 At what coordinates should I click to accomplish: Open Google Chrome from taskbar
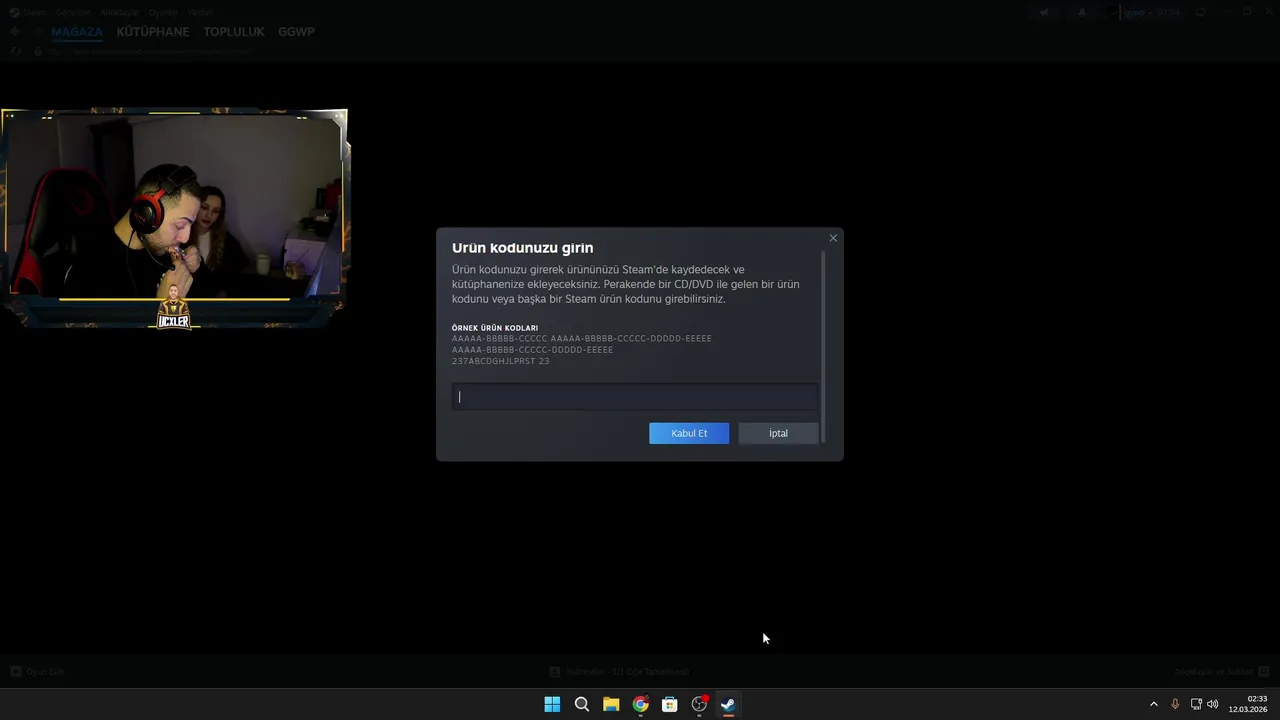(x=640, y=704)
